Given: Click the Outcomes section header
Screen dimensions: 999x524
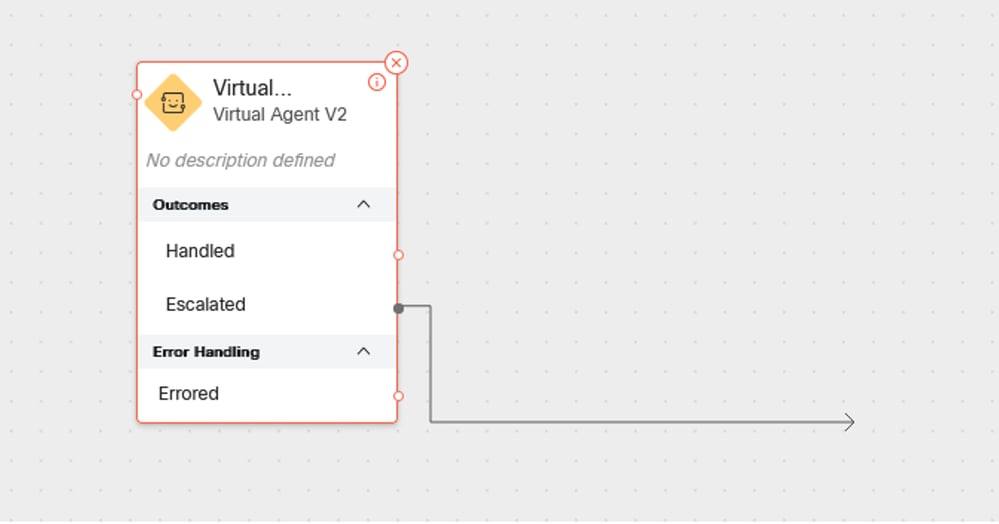Looking at the screenshot, I should 267,205.
